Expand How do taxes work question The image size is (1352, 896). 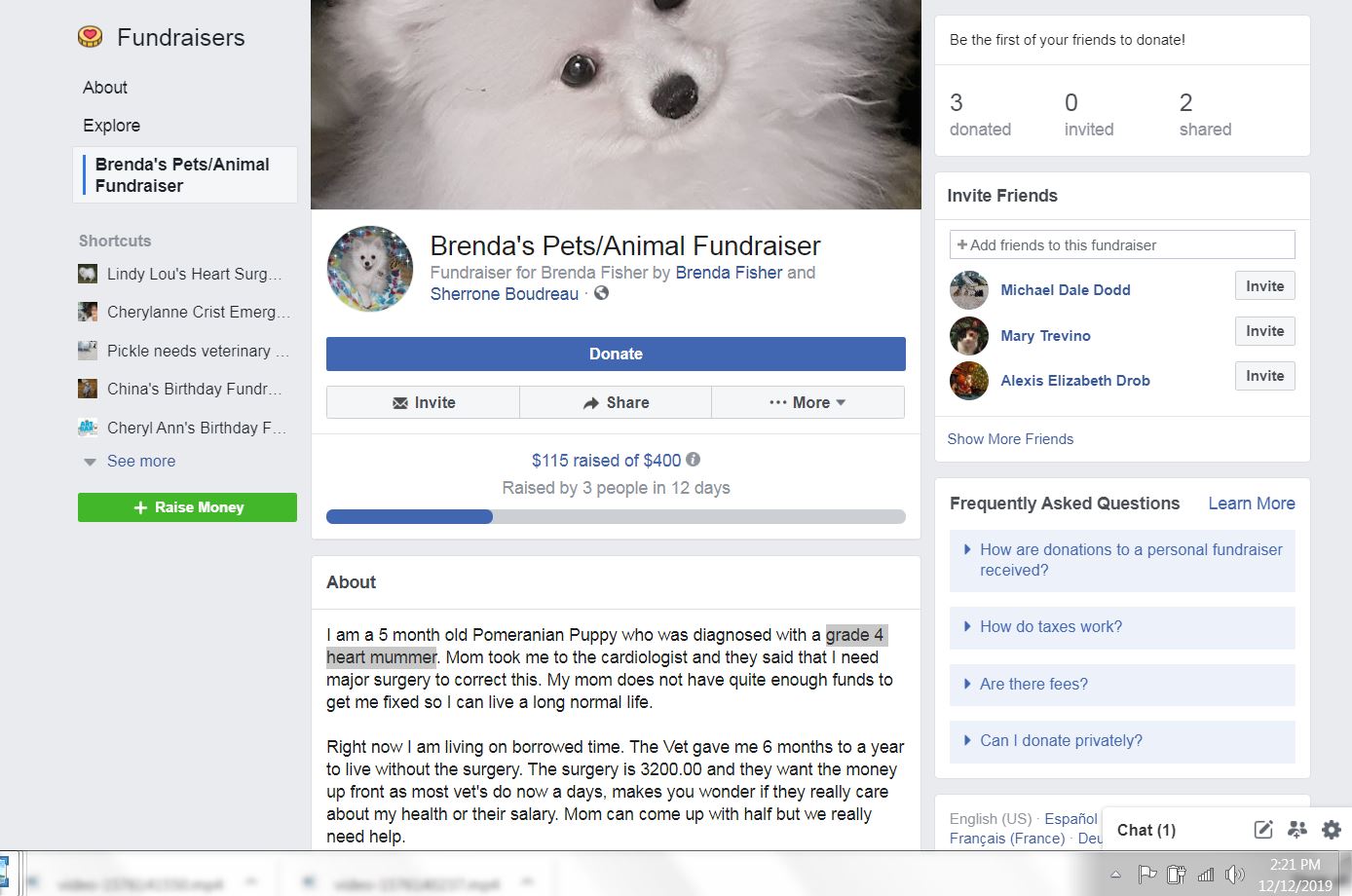pos(1122,627)
